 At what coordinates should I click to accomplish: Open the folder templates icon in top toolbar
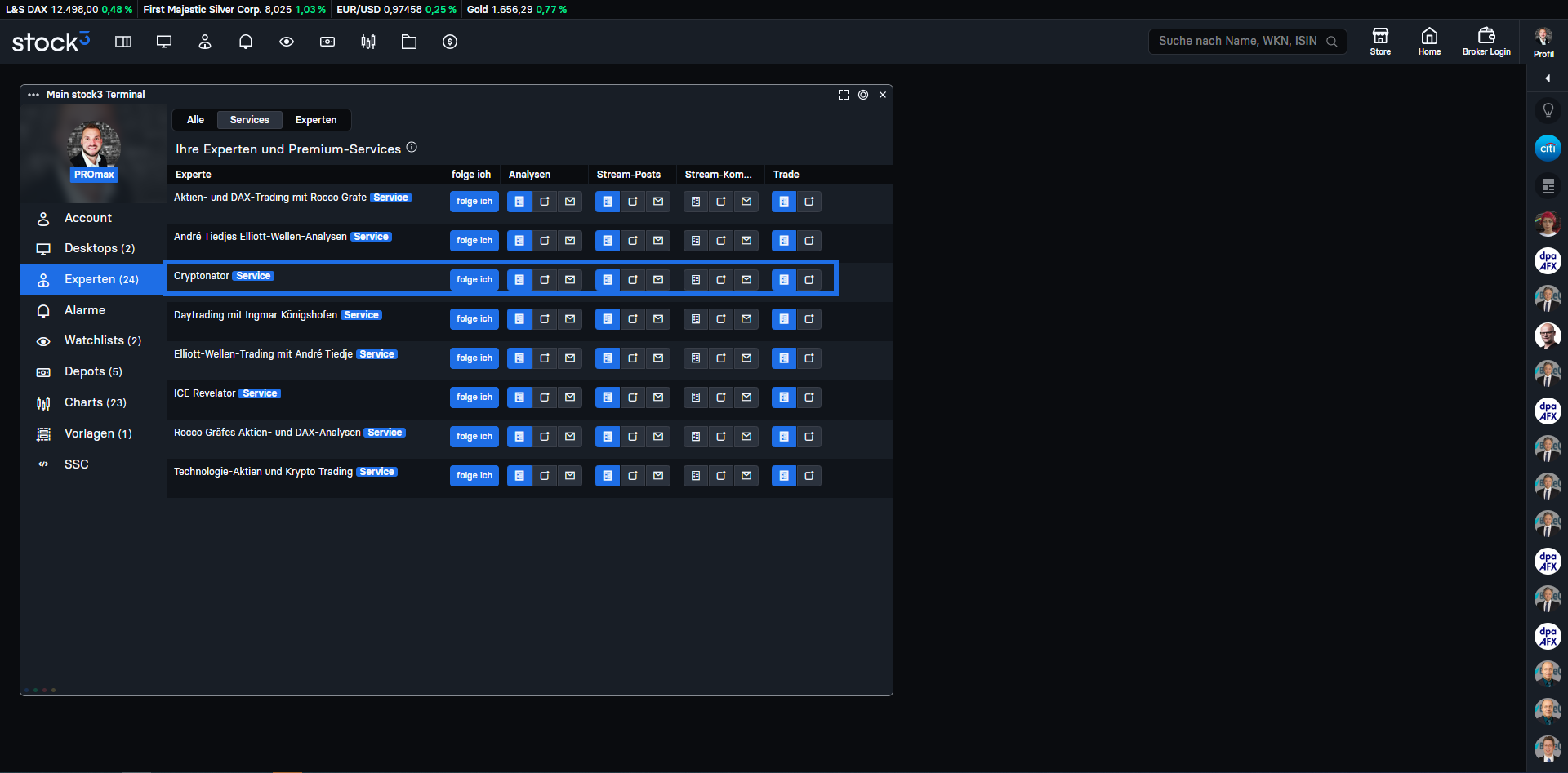[x=409, y=42]
